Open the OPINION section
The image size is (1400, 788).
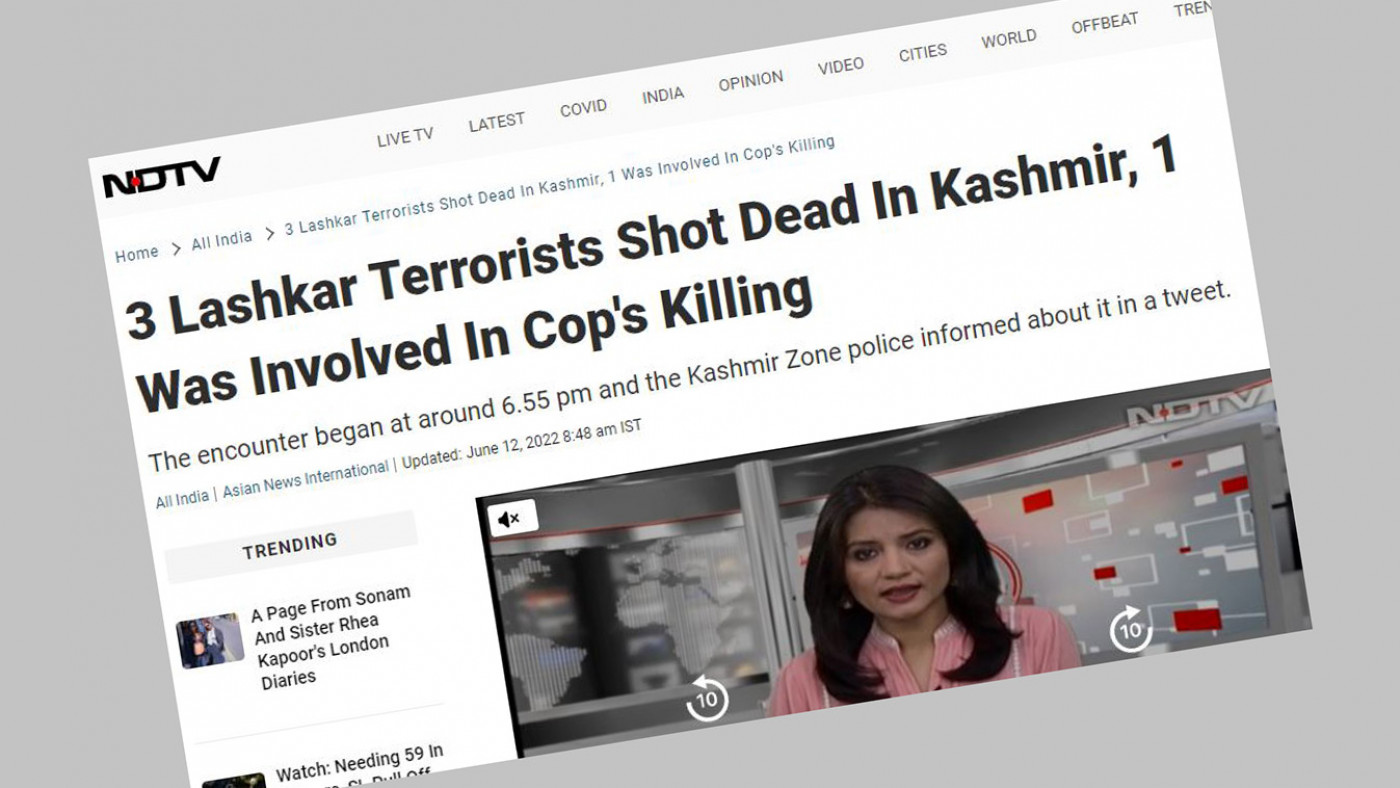pos(751,81)
